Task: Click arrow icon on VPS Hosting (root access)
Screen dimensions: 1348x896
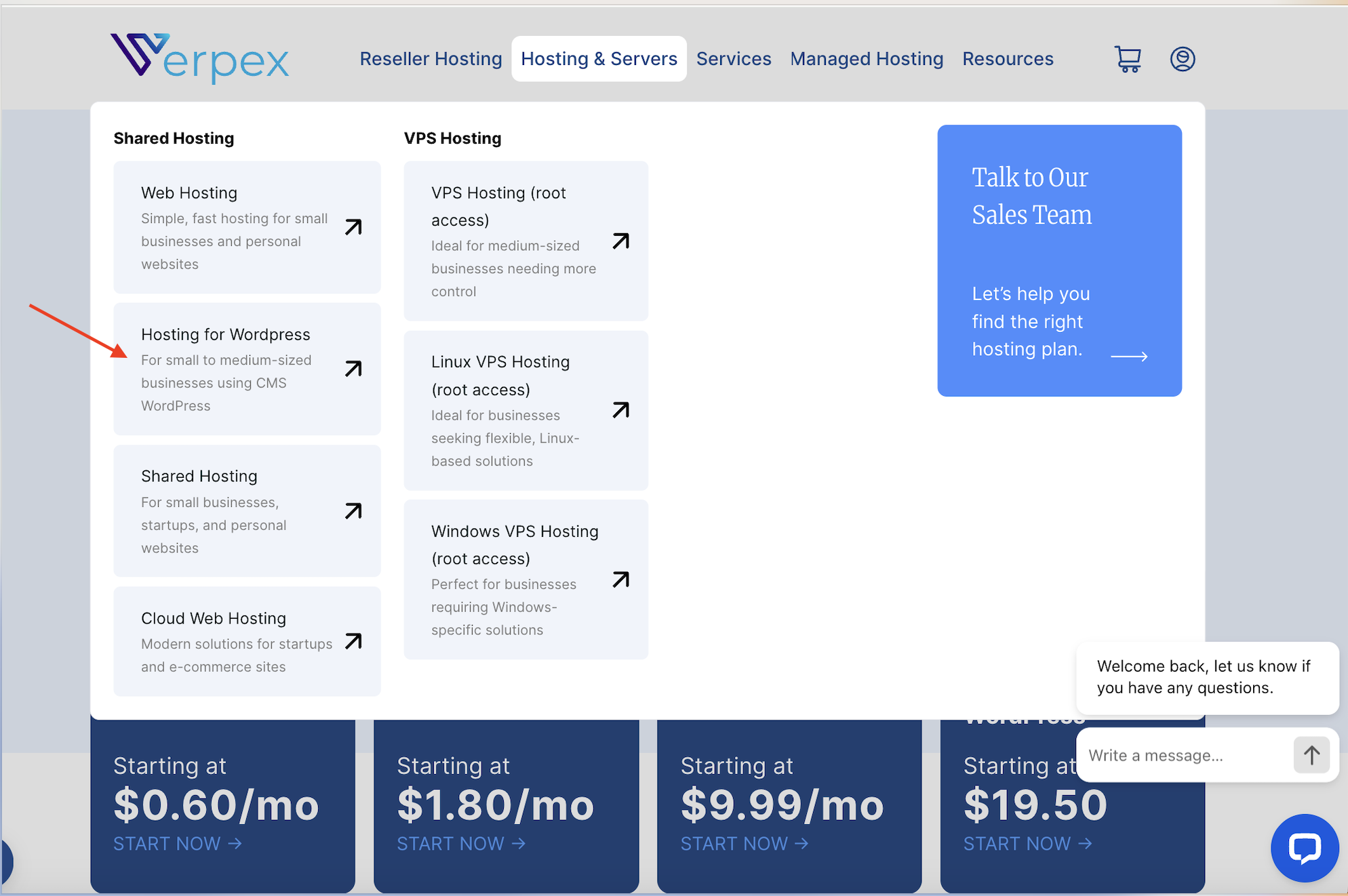Action: pos(620,241)
